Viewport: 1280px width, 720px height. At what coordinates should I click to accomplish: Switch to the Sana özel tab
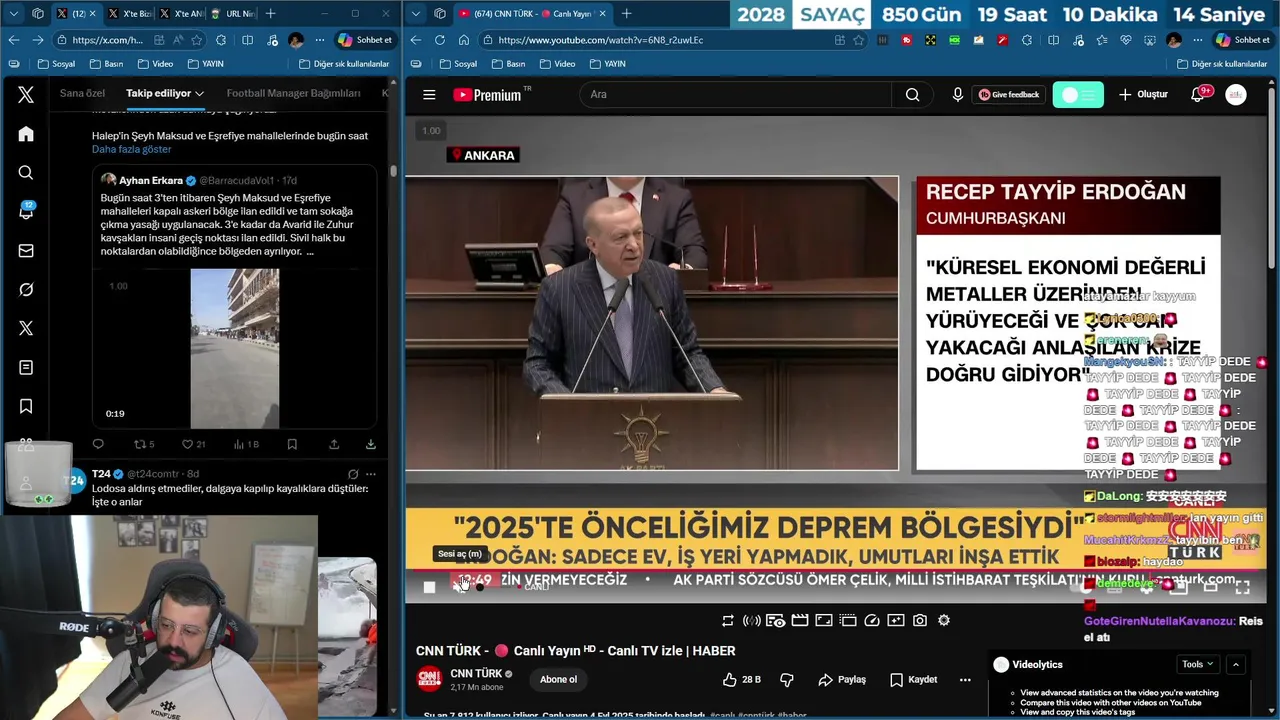[x=82, y=93]
